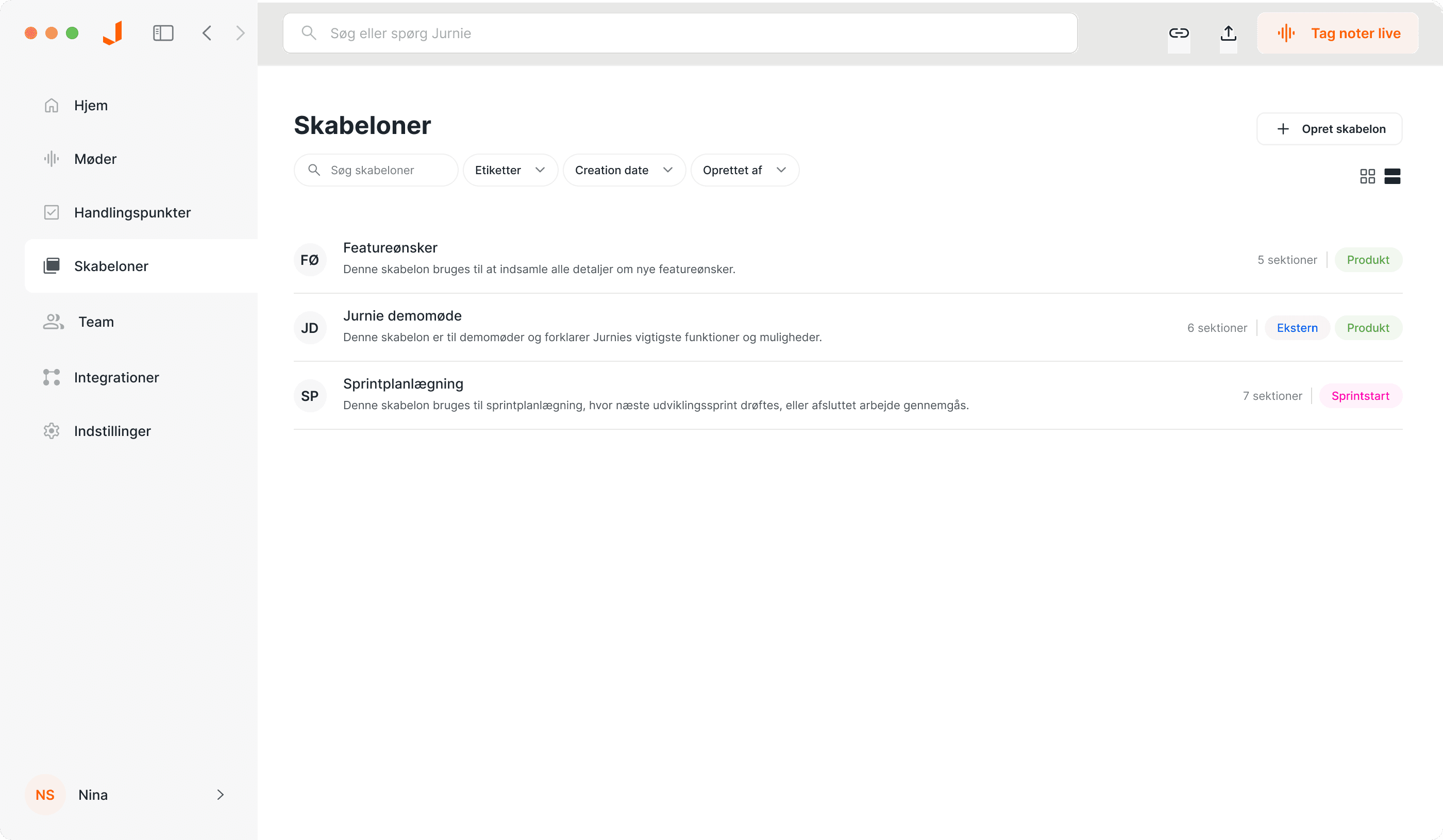Viewport: 1443px width, 840px height.
Task: Collapse the sidebar panel
Action: click(163, 32)
